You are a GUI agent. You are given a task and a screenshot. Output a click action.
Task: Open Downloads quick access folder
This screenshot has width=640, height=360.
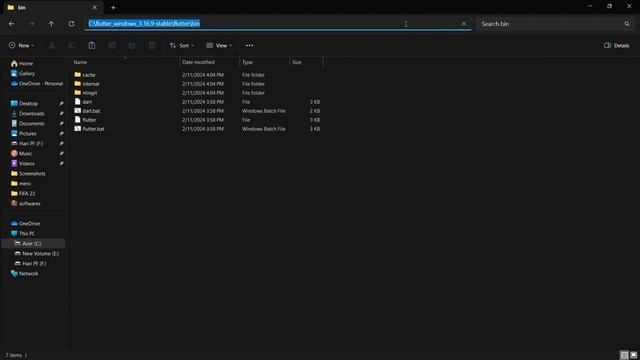(31, 113)
